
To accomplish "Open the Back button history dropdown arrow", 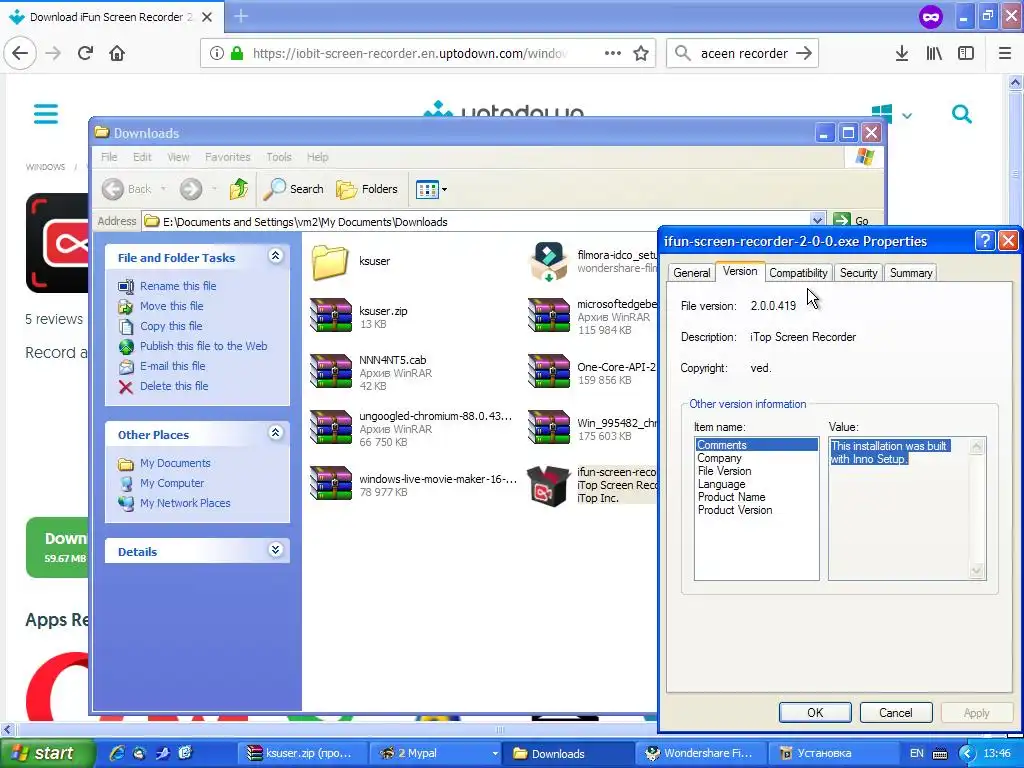I will pos(163,189).
